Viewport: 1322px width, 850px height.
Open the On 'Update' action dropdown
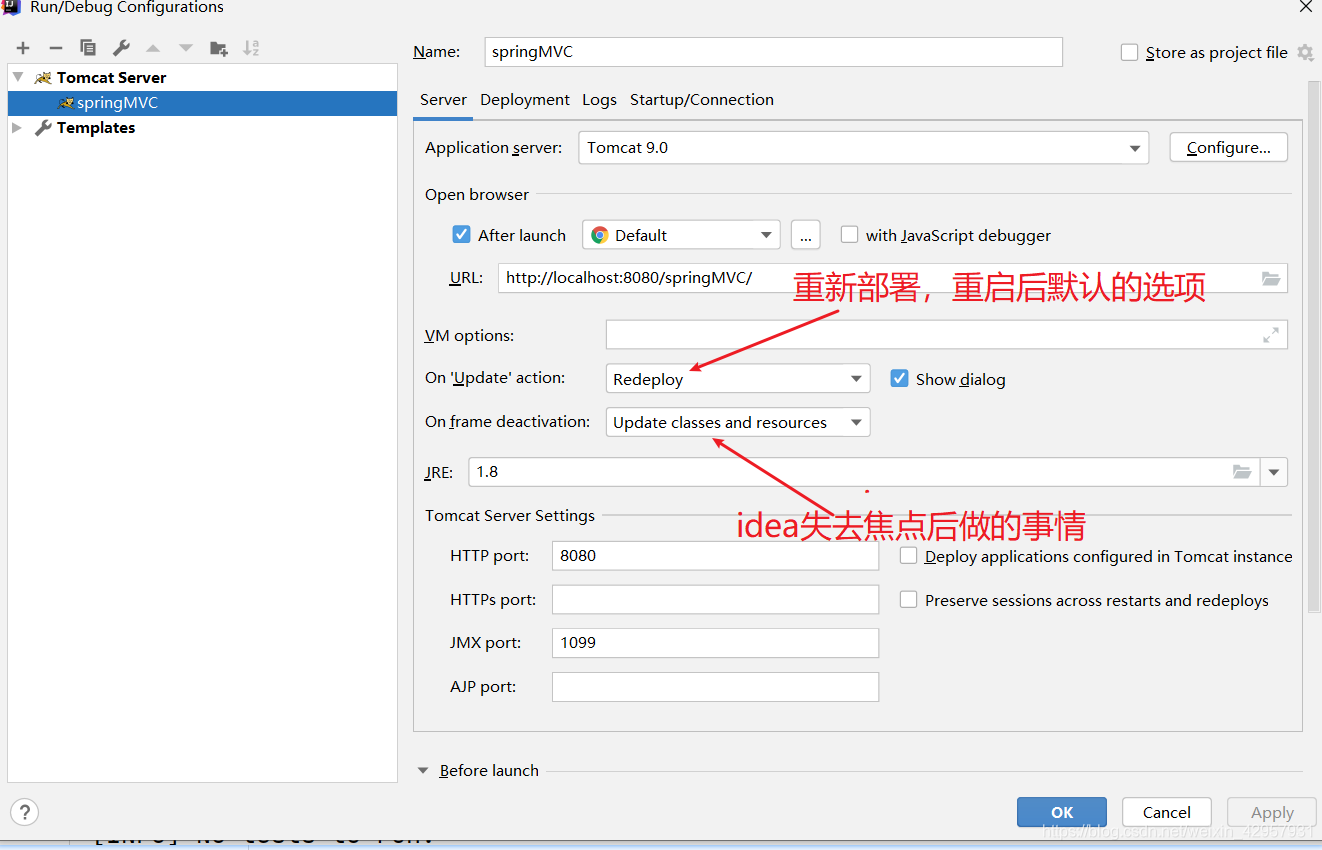point(738,379)
